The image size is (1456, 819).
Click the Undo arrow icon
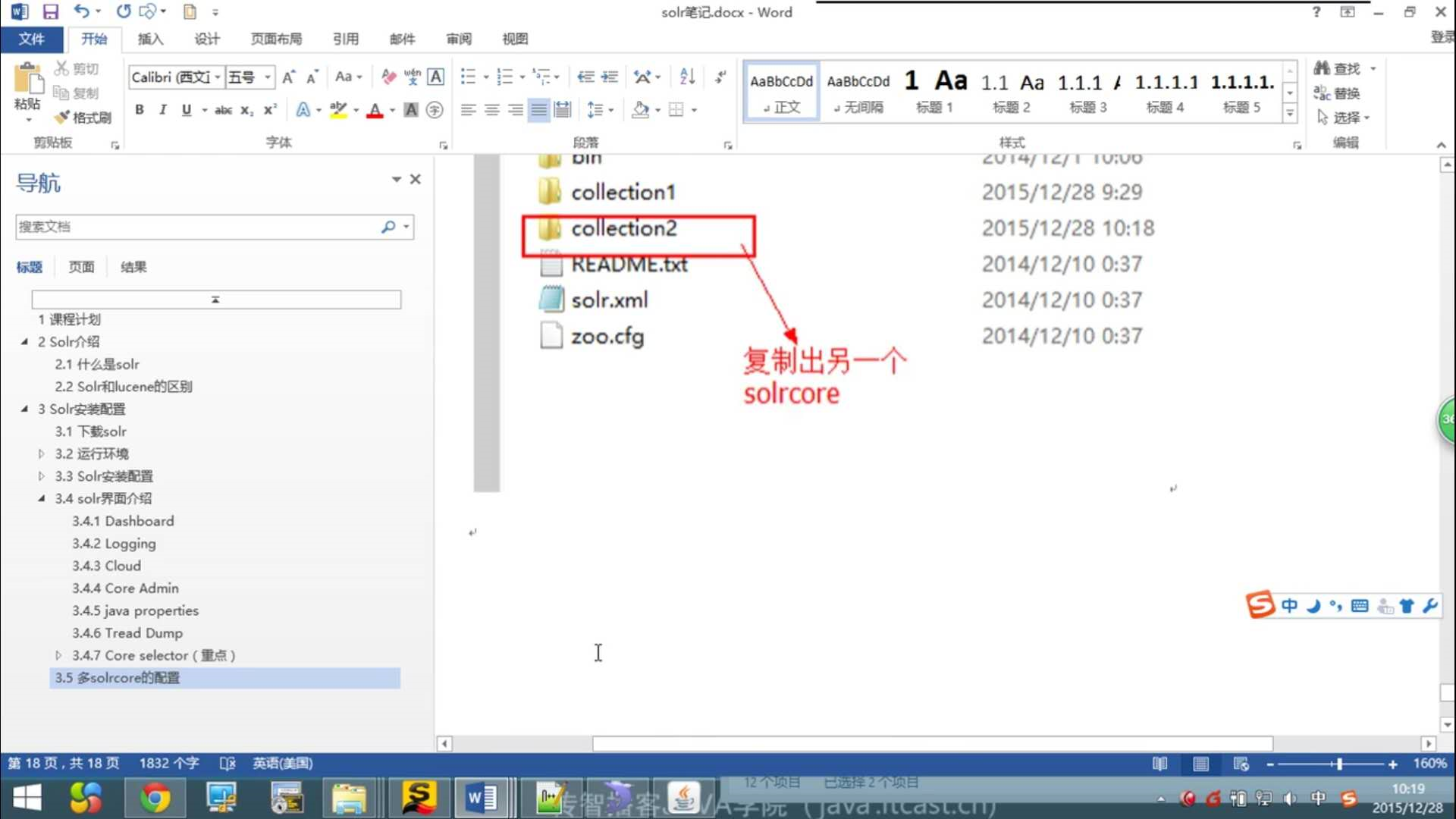pos(81,11)
